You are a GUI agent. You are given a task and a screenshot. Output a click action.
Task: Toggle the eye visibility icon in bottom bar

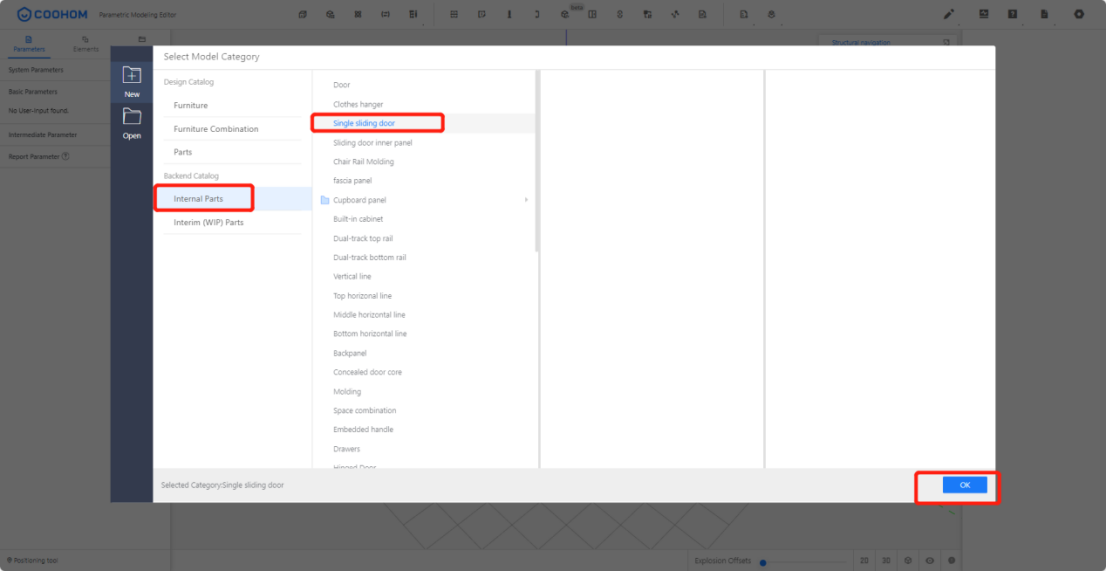930,560
